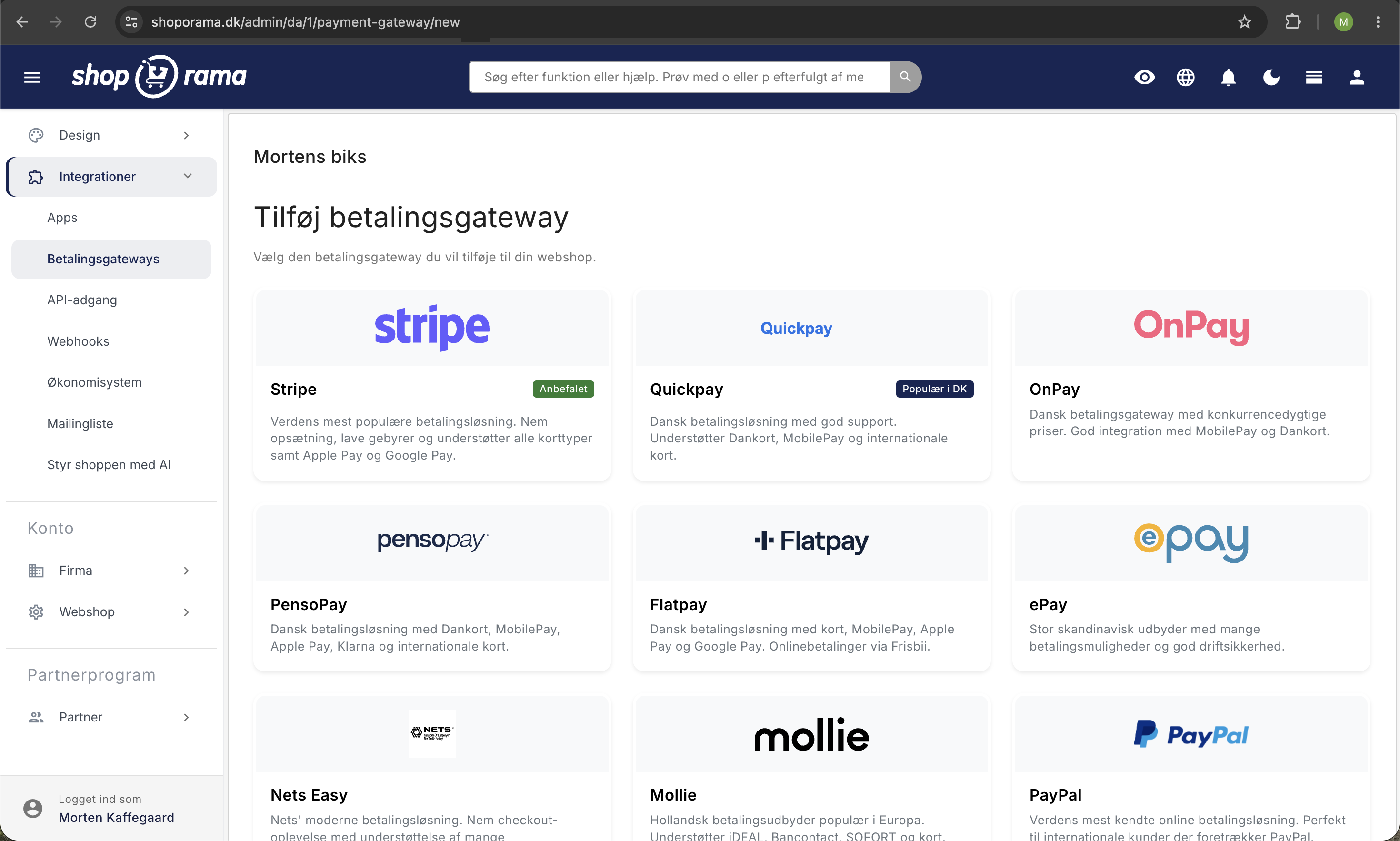Open the Apps submenu item

pyautogui.click(x=62, y=218)
